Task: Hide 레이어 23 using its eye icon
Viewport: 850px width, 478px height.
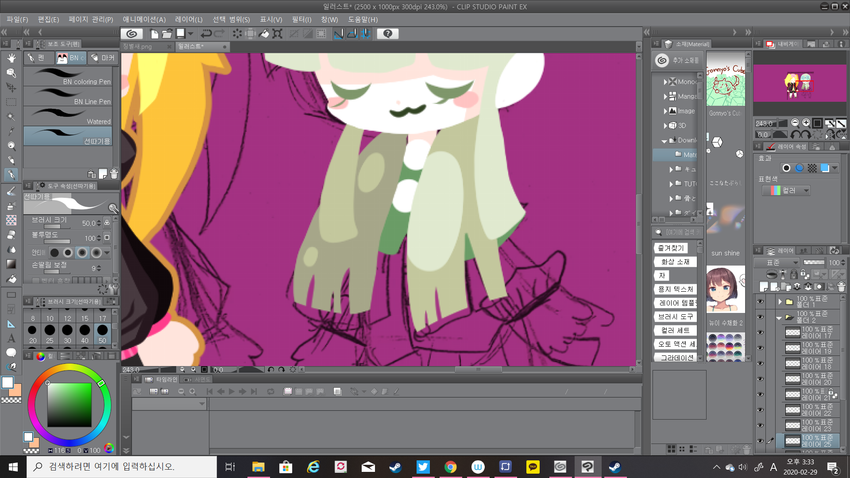Action: point(760,425)
